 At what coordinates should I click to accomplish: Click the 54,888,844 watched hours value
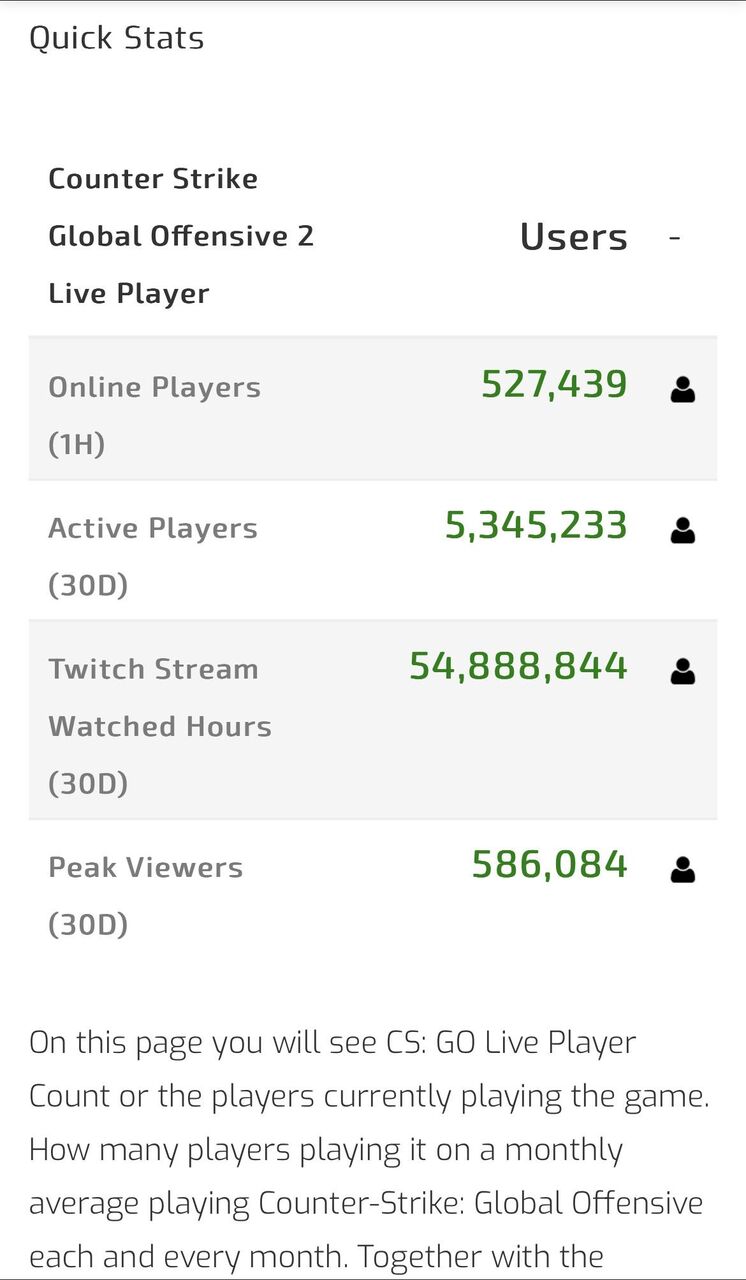(x=519, y=666)
